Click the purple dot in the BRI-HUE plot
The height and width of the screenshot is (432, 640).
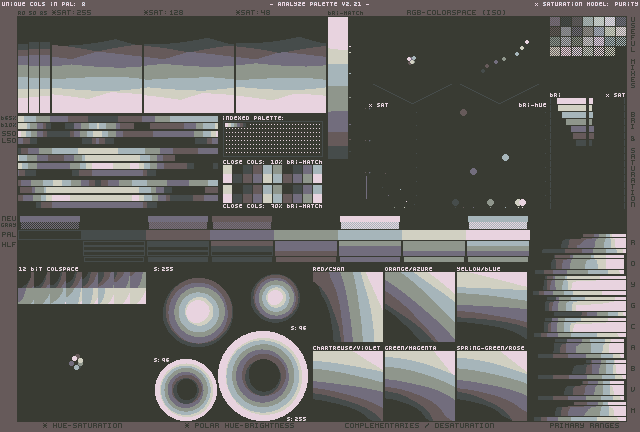click(x=473, y=171)
